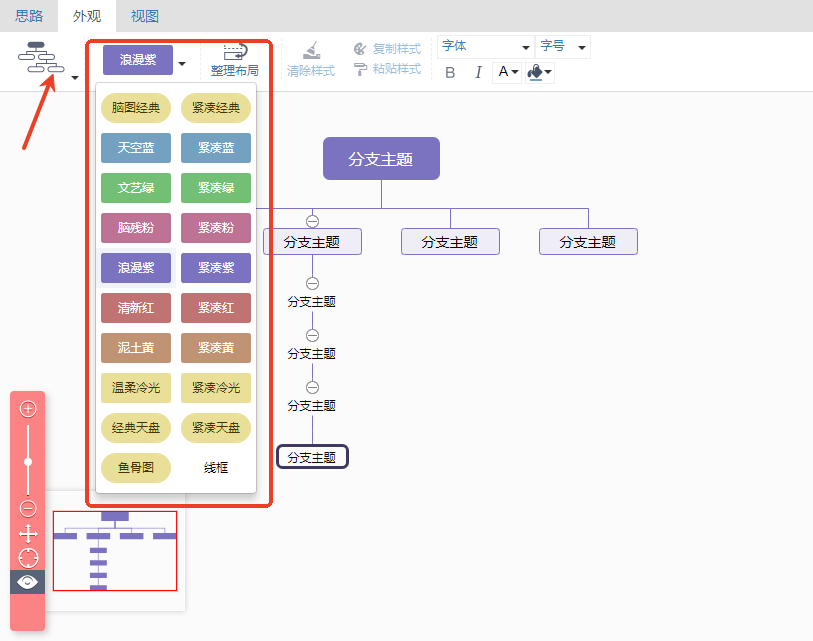Pick the 脑残粉 theme
This screenshot has height=641, width=813.
coord(136,228)
